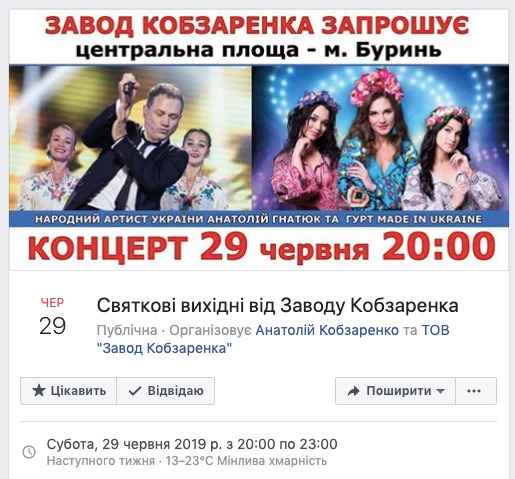Click the Субота, 29 червня 2019 date line
The width and height of the screenshot is (515, 479).
[192, 444]
